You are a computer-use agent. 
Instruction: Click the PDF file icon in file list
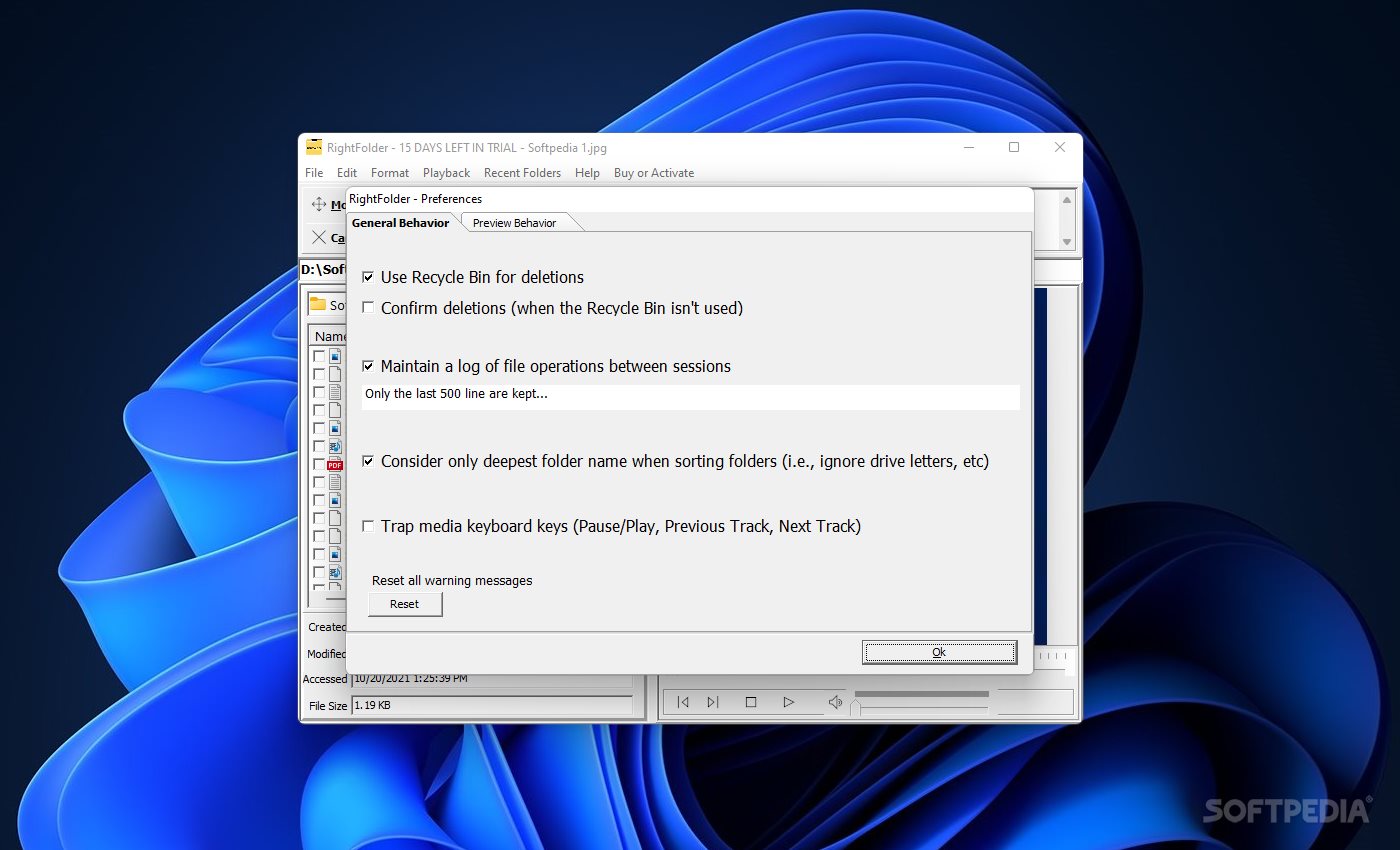tap(335, 464)
